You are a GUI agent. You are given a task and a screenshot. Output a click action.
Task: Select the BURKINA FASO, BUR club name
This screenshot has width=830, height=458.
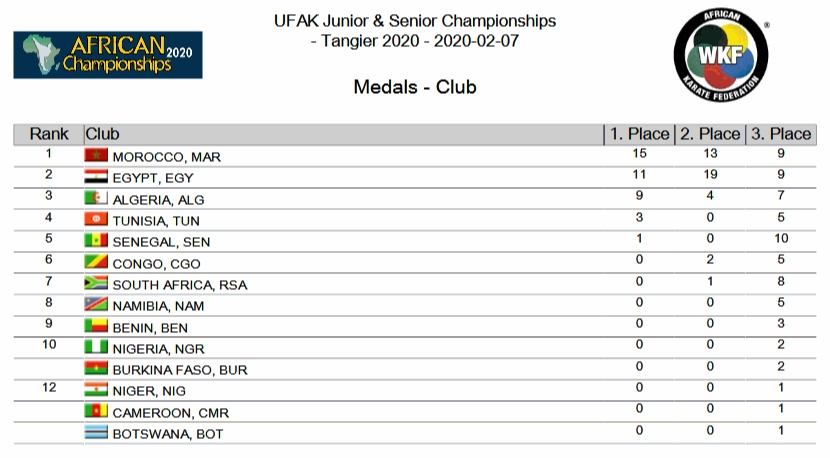[180, 370]
